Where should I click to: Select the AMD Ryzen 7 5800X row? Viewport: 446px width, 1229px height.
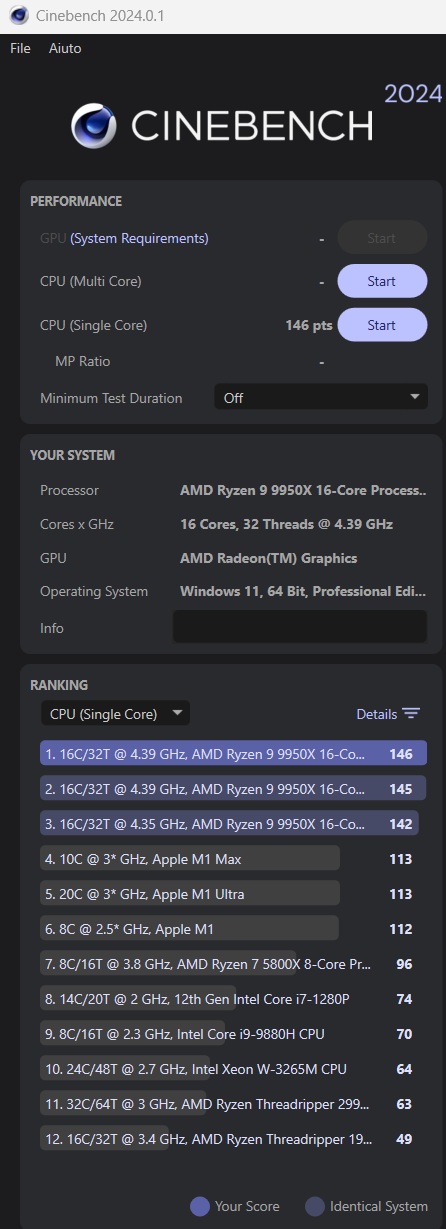pyautogui.click(x=233, y=964)
